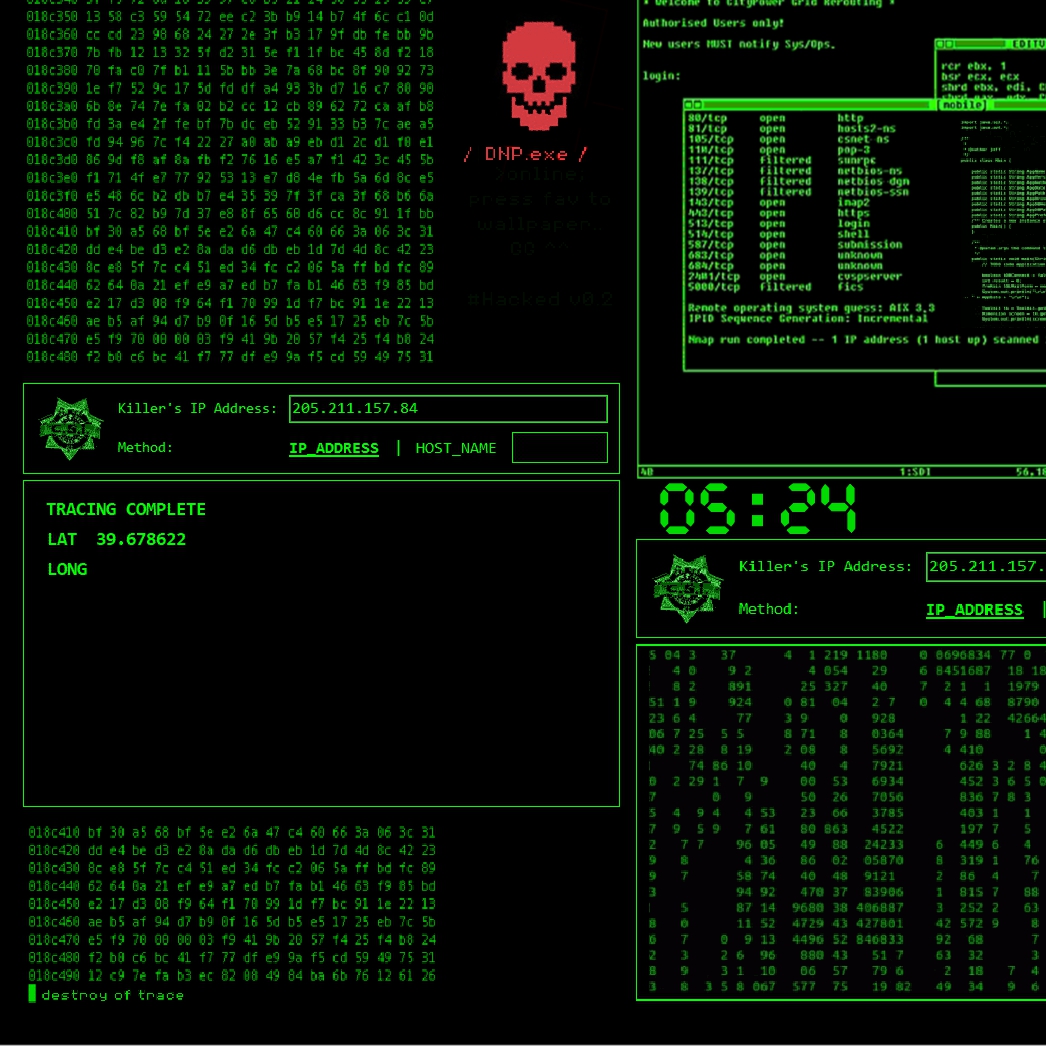Click the green cursor block before 'destroy of trace'
This screenshot has width=1046, height=1046.
point(32,993)
